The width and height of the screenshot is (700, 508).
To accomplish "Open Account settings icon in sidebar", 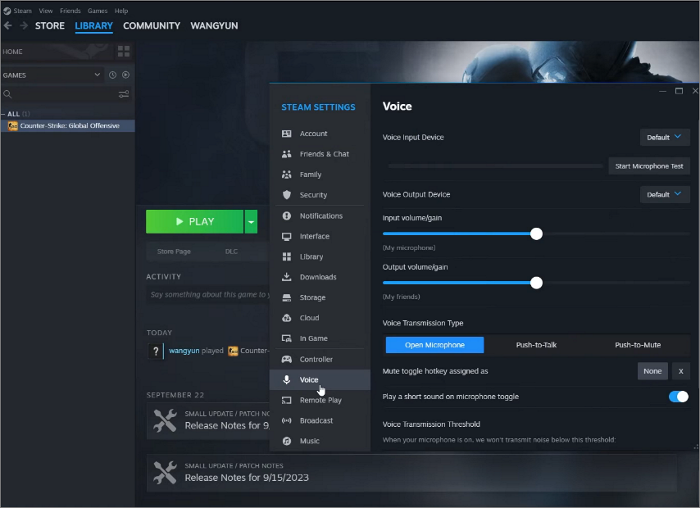I will [x=287, y=133].
